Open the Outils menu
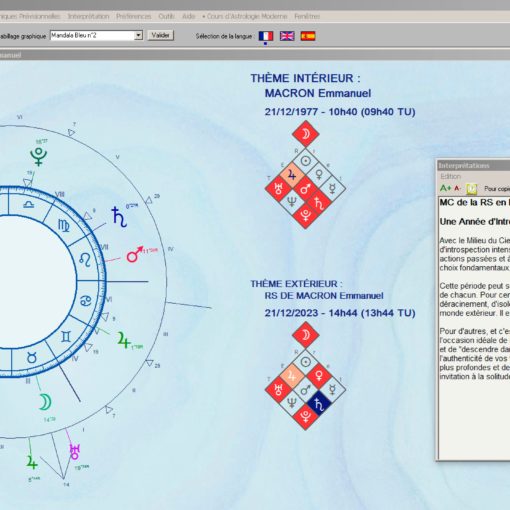 tap(166, 16)
